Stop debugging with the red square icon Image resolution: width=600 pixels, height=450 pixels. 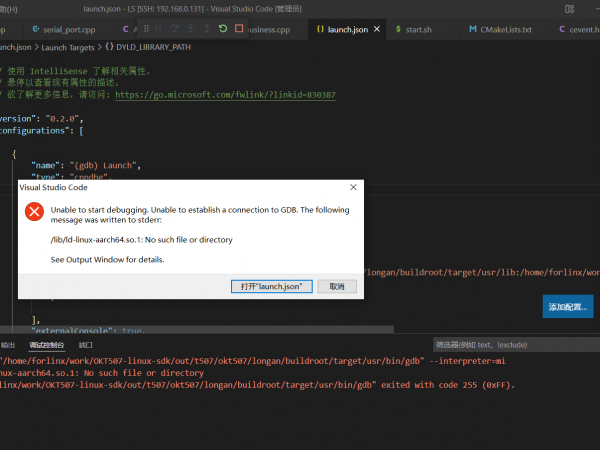pos(239,29)
